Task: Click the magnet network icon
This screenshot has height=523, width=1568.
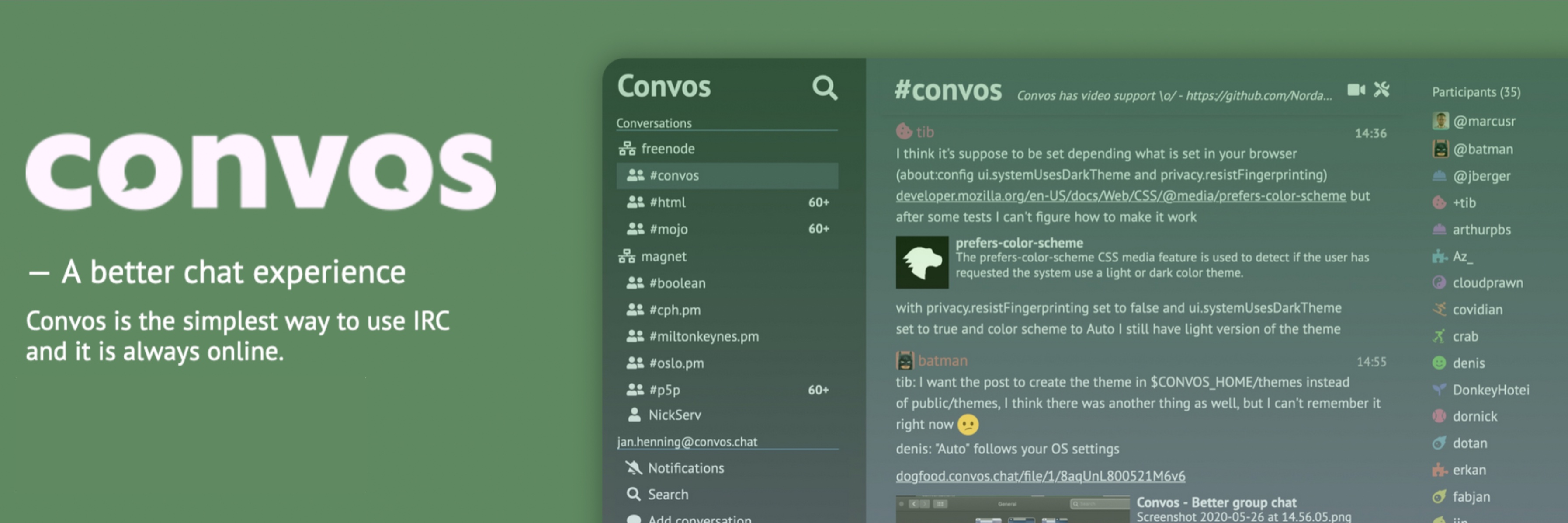Action: (627, 256)
